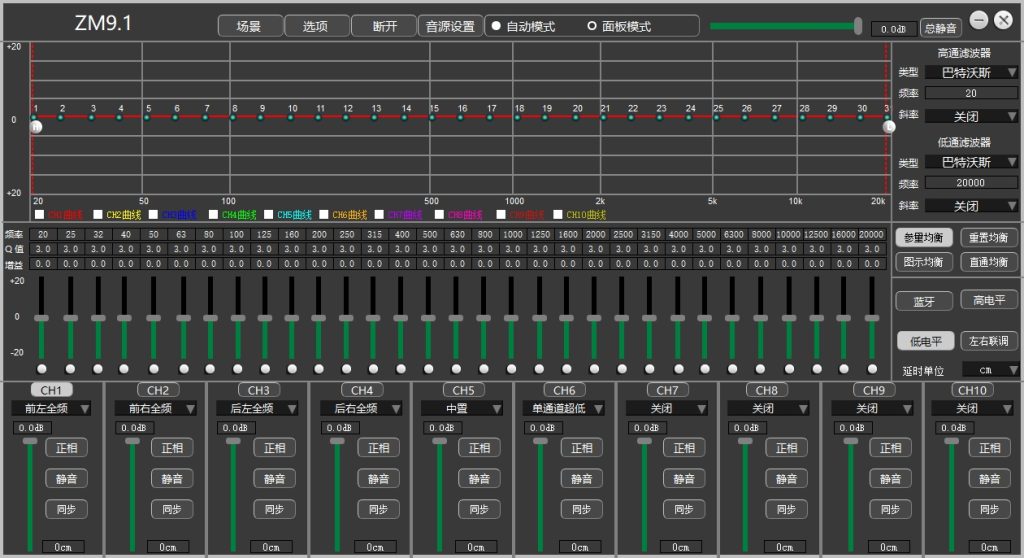This screenshot has height=558, width=1024.
Task: Click high-pass frequency field showing 20
Action: 971,93
